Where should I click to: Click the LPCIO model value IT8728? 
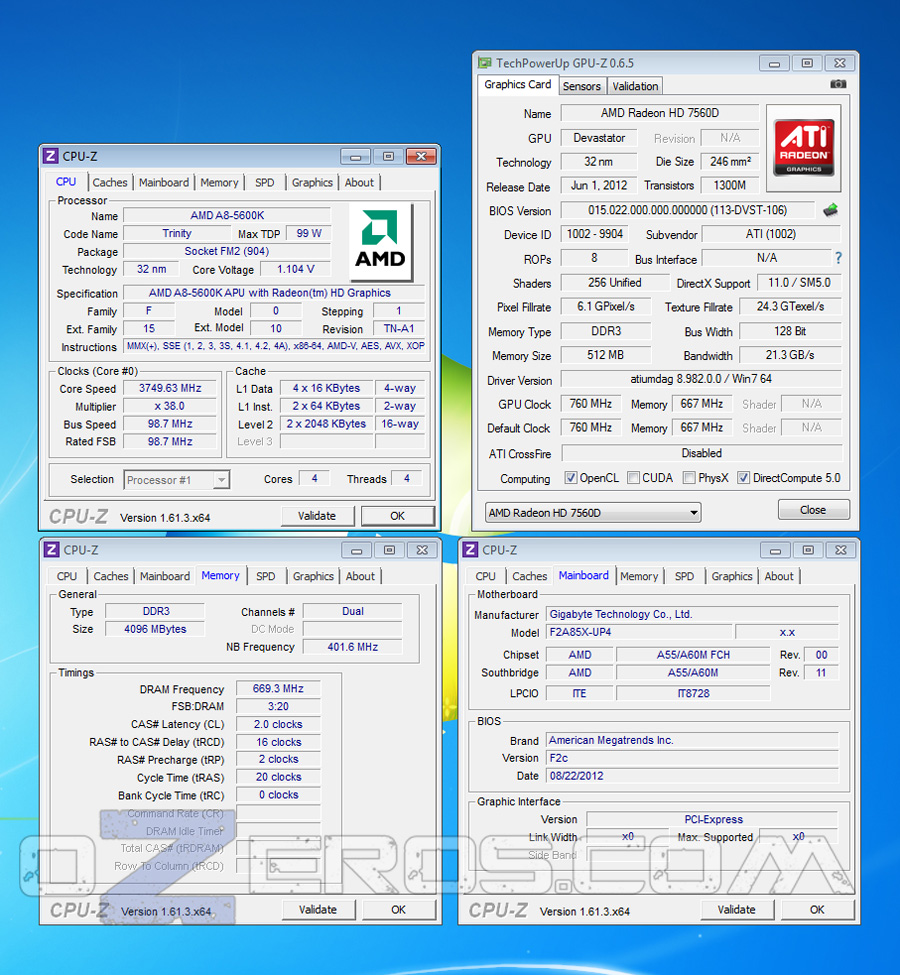click(693, 693)
